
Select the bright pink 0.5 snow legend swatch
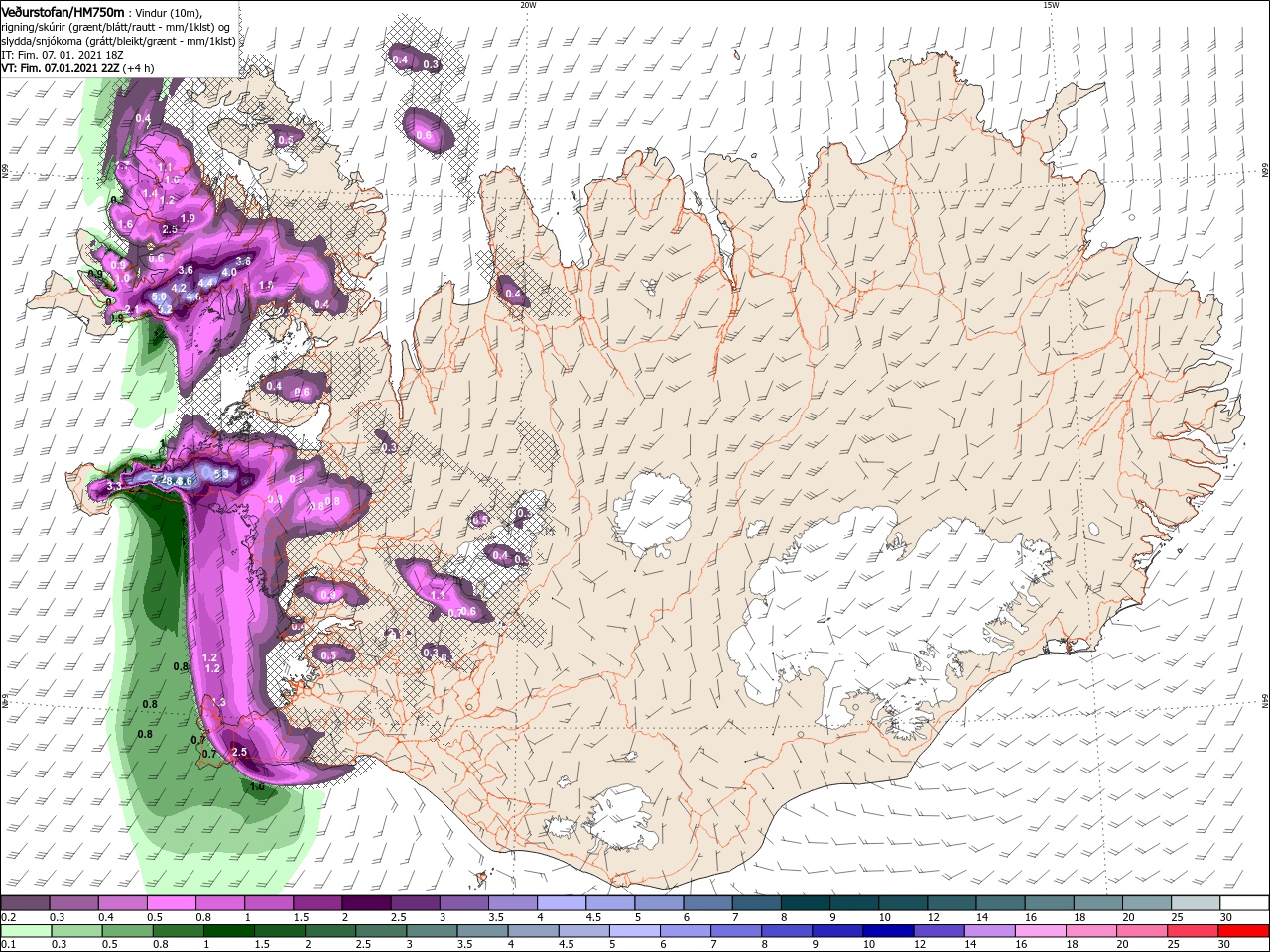[x=171, y=903]
